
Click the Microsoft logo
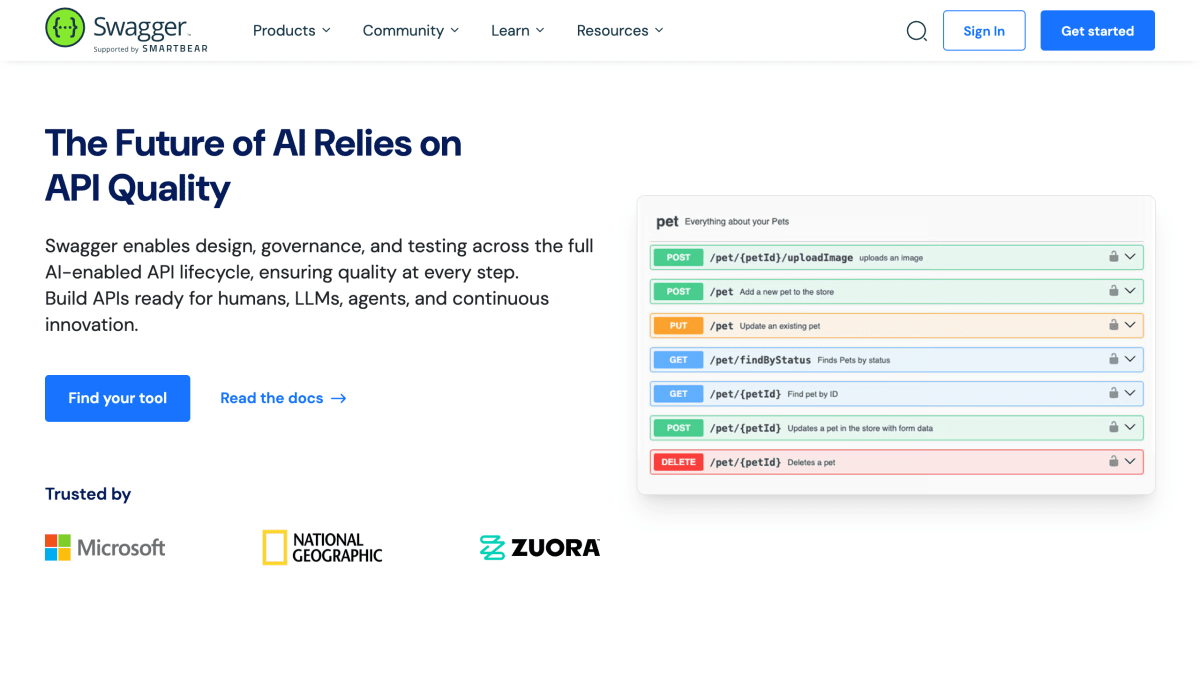point(105,547)
